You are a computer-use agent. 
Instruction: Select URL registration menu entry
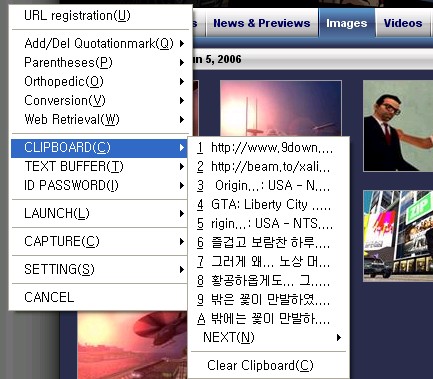(x=99, y=16)
